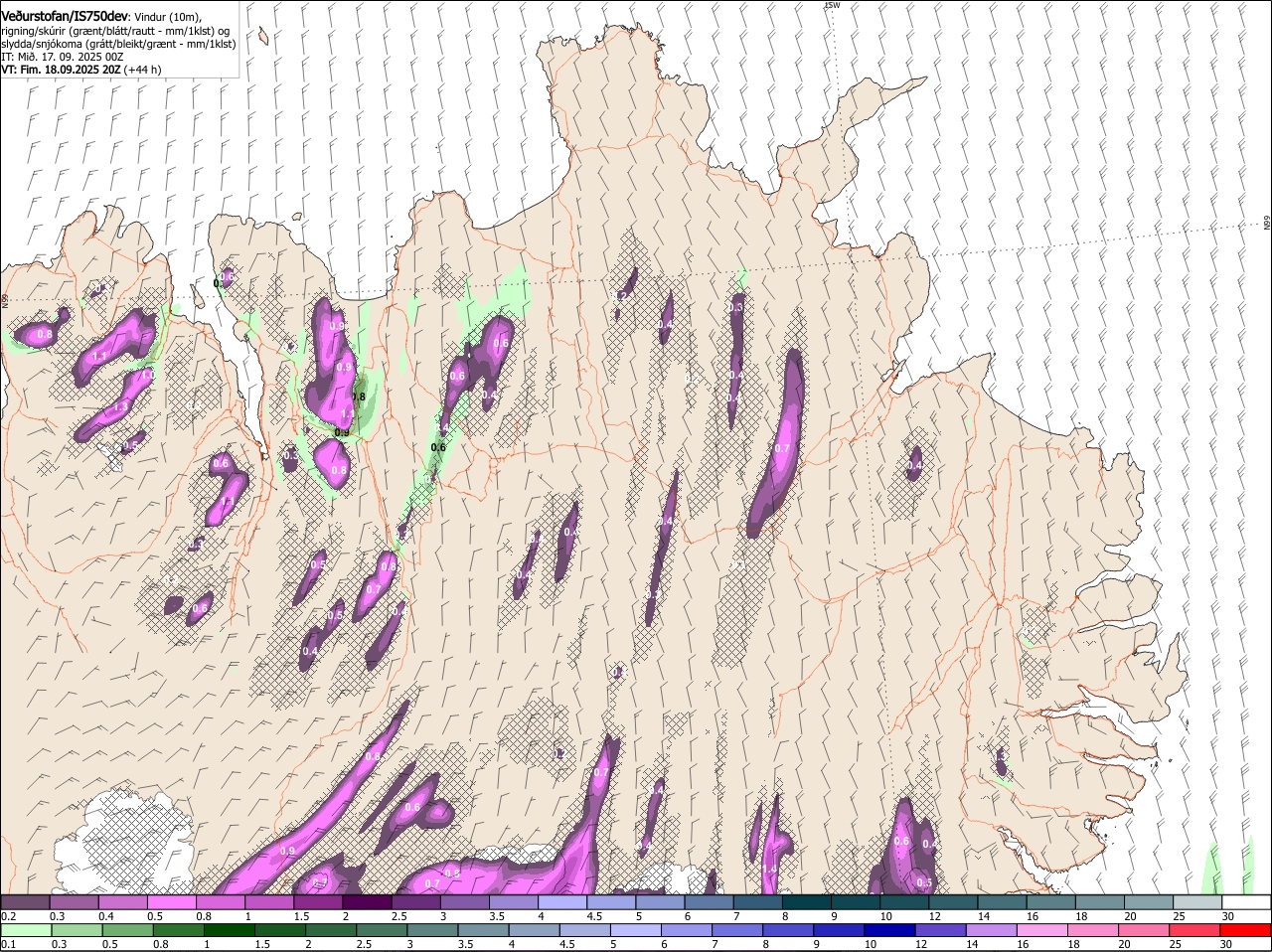Select upper legend bright pink swatch between 0.5 and 0.8
The height and width of the screenshot is (952, 1272).
pyautogui.click(x=171, y=902)
